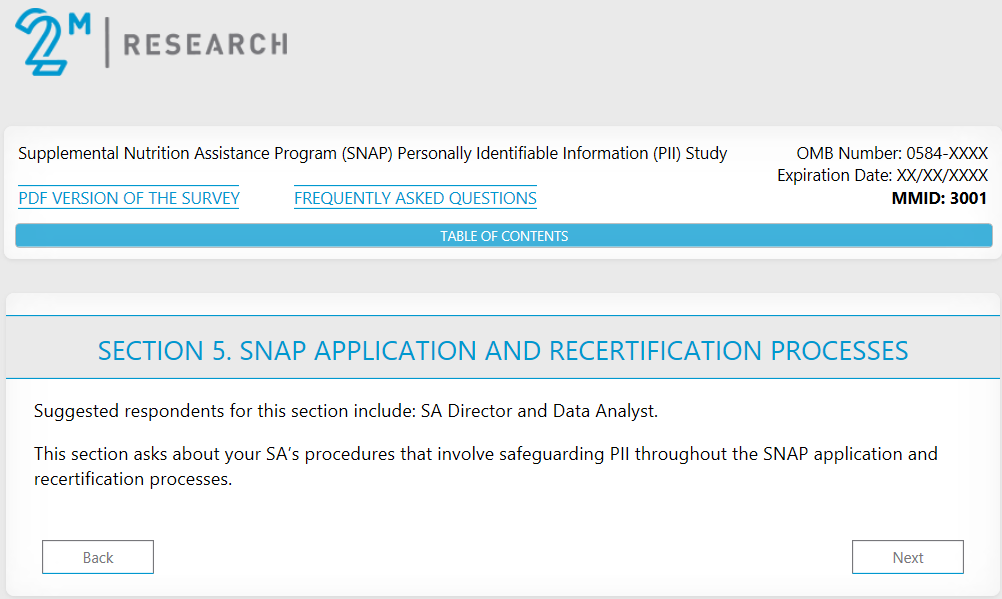Click the bold MMID: 3001 label
The image size is (1002, 599).
(939, 198)
